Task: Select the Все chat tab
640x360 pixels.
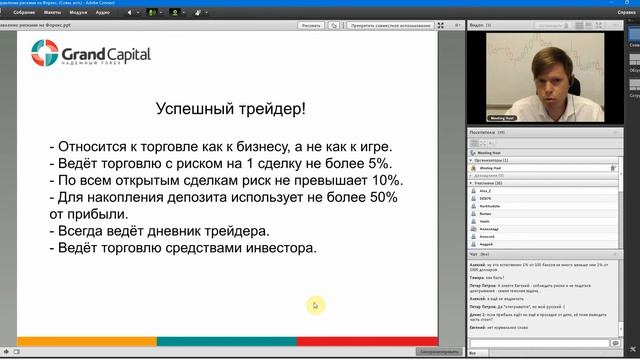Action: click(x=478, y=353)
